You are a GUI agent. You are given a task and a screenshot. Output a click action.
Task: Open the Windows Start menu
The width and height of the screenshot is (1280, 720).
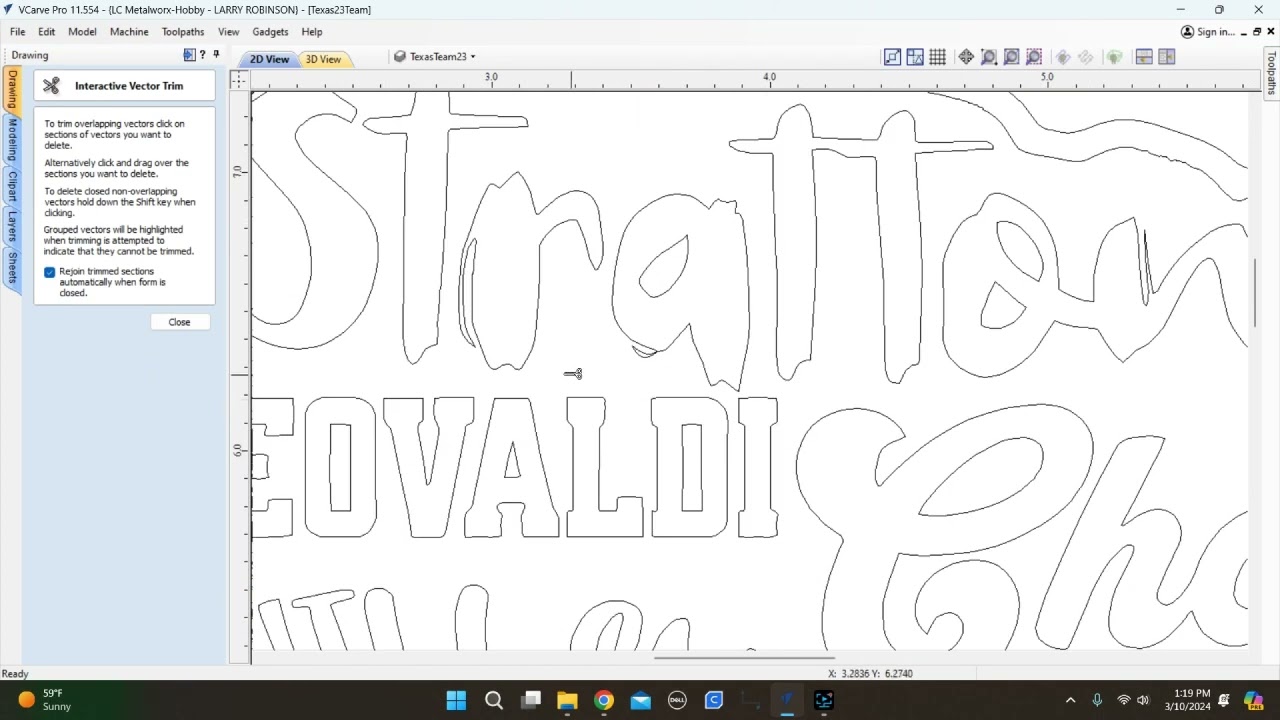click(x=456, y=700)
